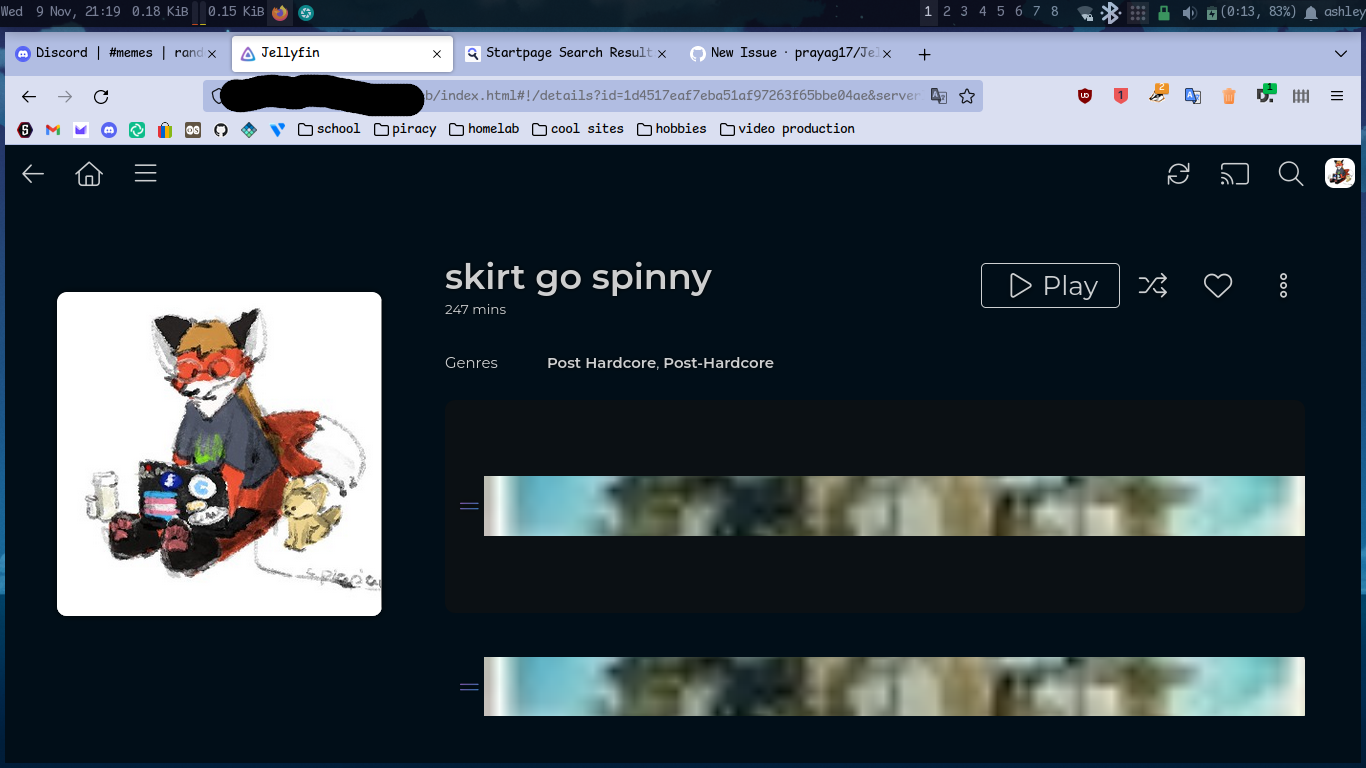Toggle favorite heart for skirt go spinny
Image resolution: width=1366 pixels, height=768 pixels.
pos(1218,285)
